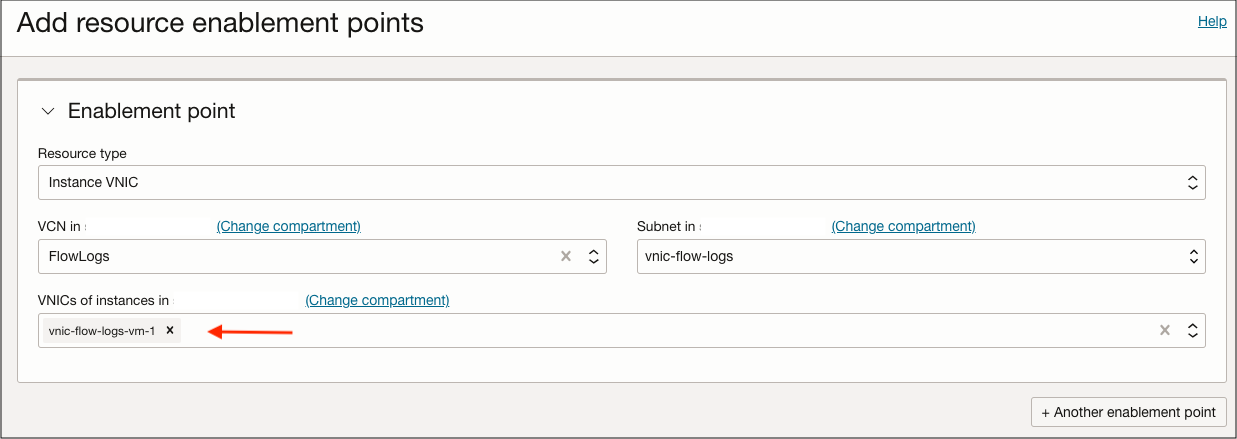The height and width of the screenshot is (439, 1237).
Task: Open the FlowLogs VCN dropdown
Action: (x=300, y=256)
